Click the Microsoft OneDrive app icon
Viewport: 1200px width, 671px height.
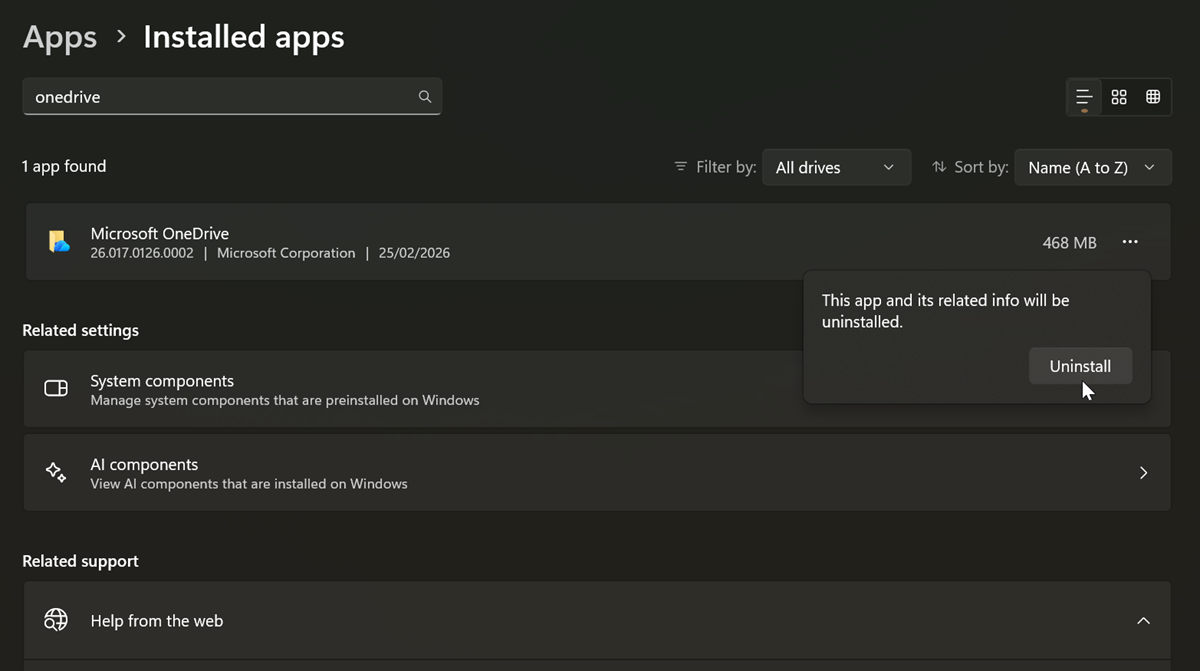[x=59, y=243]
